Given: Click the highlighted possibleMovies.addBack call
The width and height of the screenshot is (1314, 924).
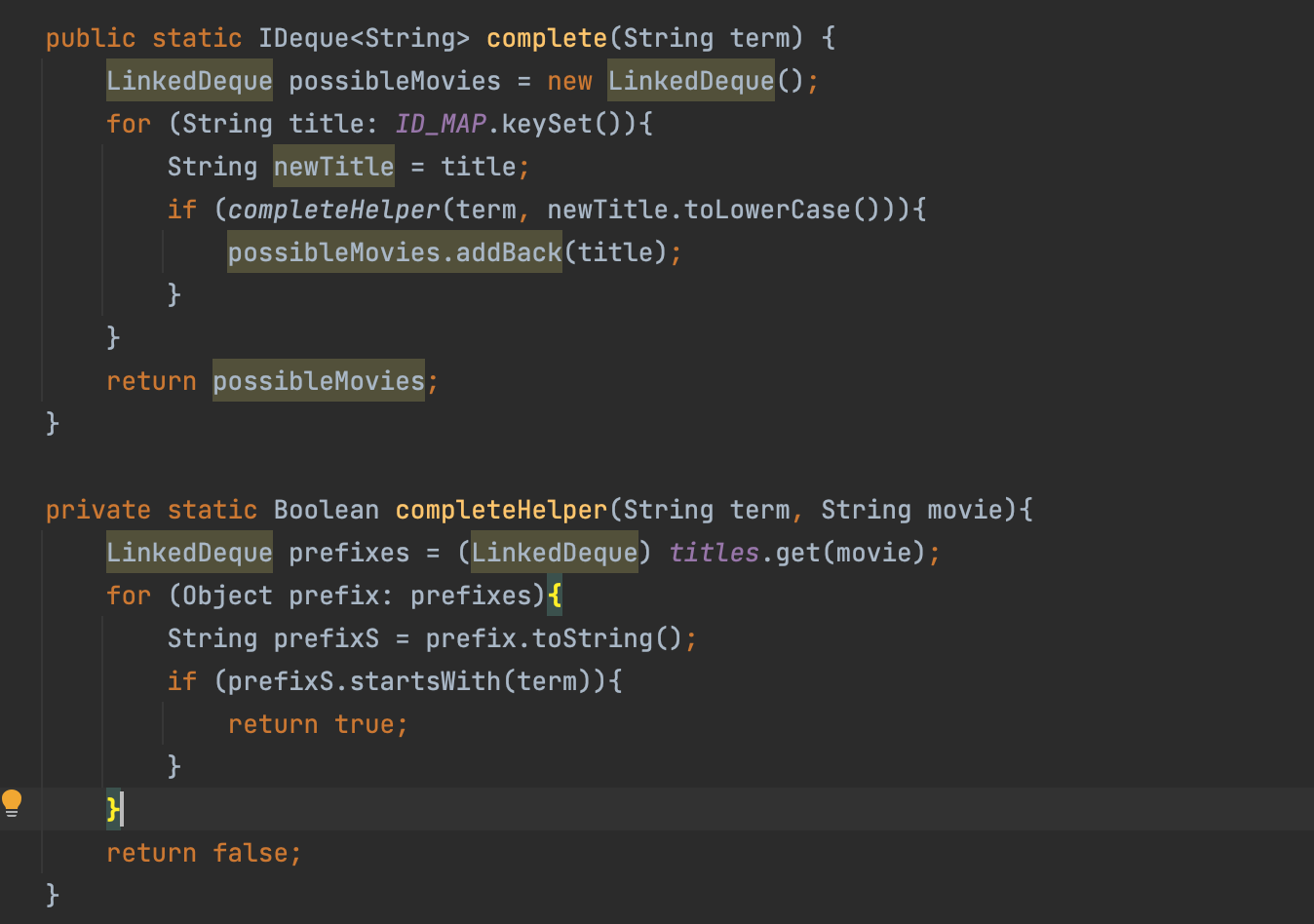Looking at the screenshot, I should coord(394,252).
